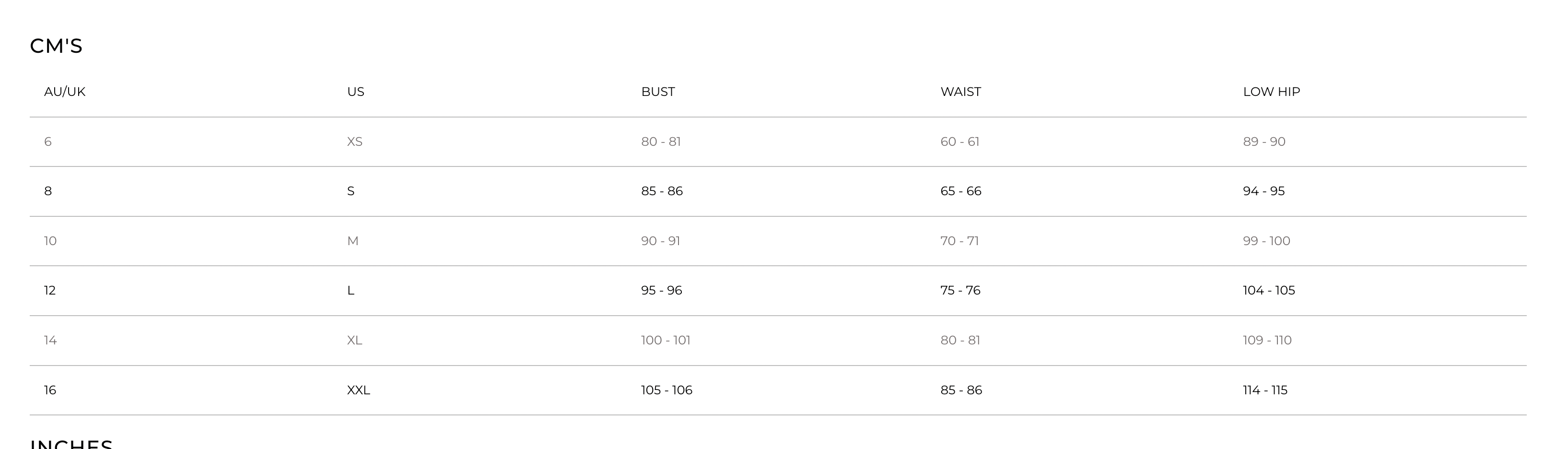The height and width of the screenshot is (449, 1568).
Task: Select waist measurement 60 - 61
Action: tap(960, 142)
